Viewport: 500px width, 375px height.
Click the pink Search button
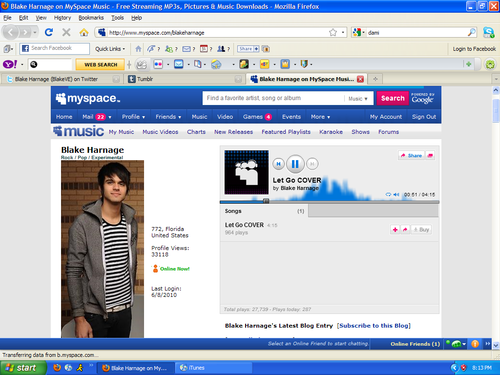click(393, 98)
